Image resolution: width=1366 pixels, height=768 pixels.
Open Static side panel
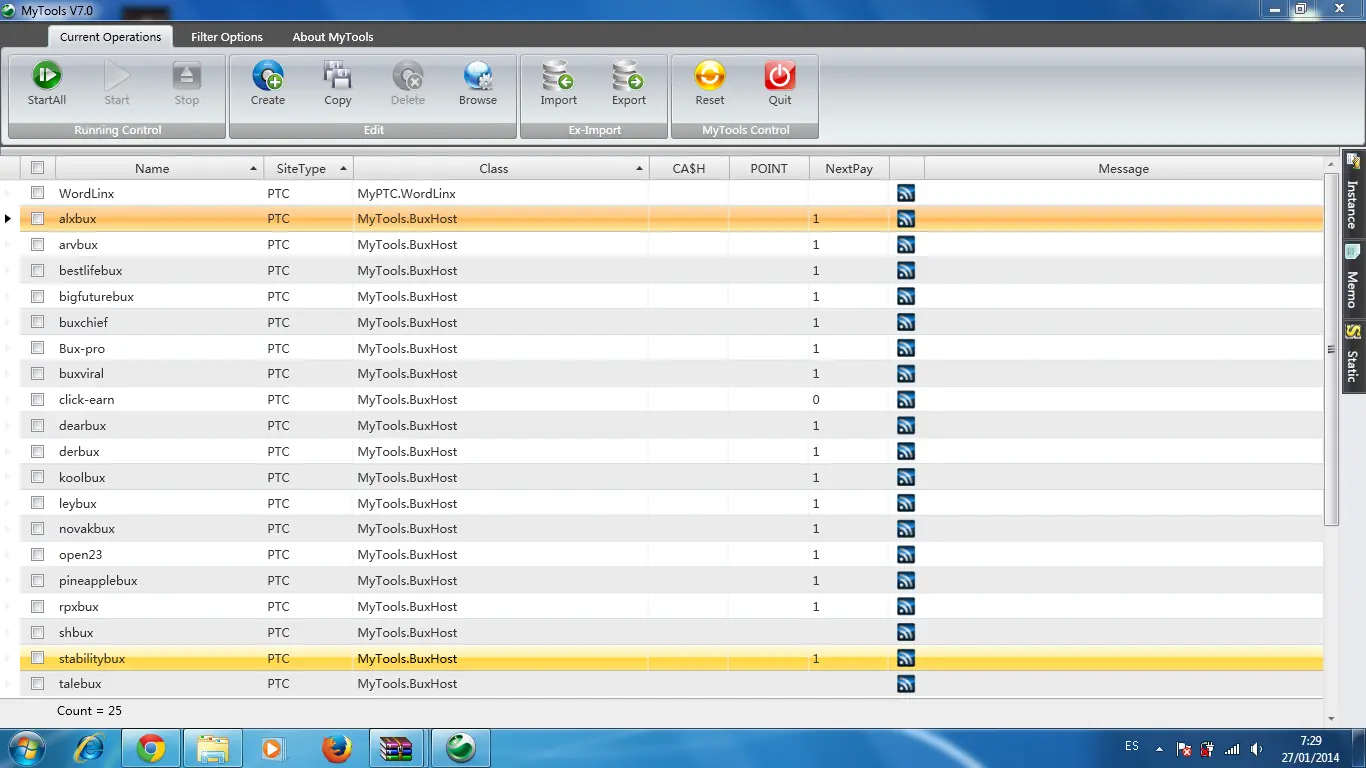tap(1353, 355)
